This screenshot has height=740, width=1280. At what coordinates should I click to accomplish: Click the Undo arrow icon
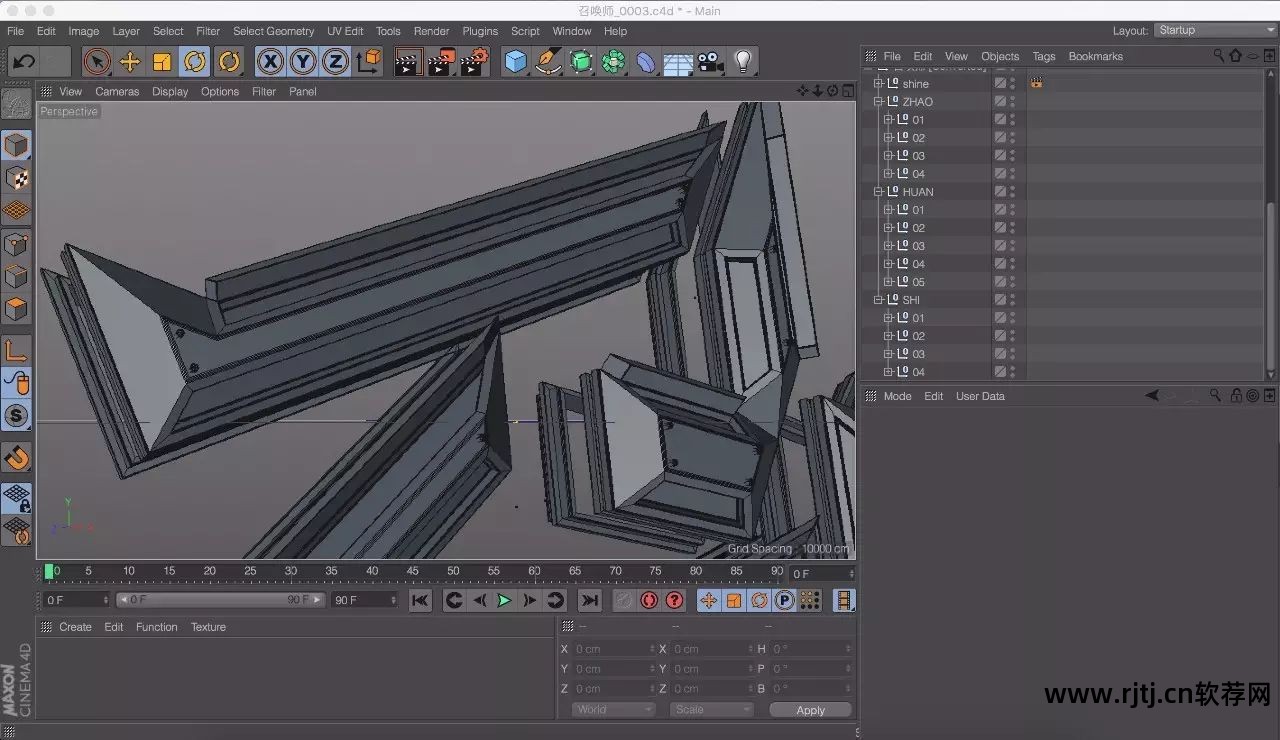tap(24, 62)
